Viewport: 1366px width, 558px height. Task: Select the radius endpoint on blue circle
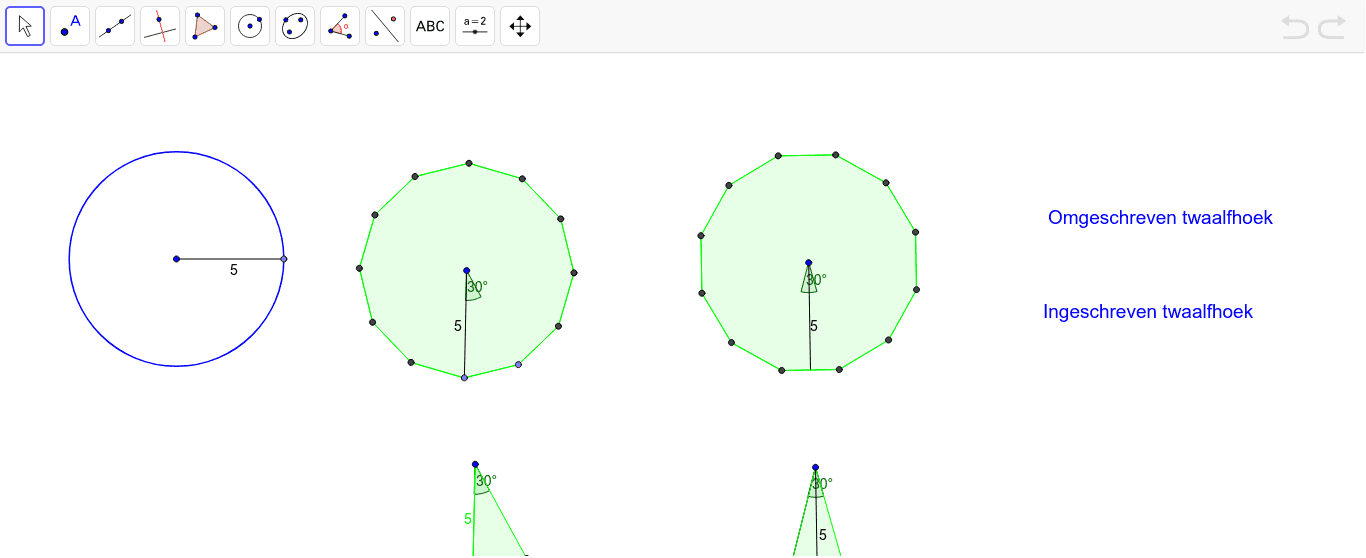tap(284, 259)
